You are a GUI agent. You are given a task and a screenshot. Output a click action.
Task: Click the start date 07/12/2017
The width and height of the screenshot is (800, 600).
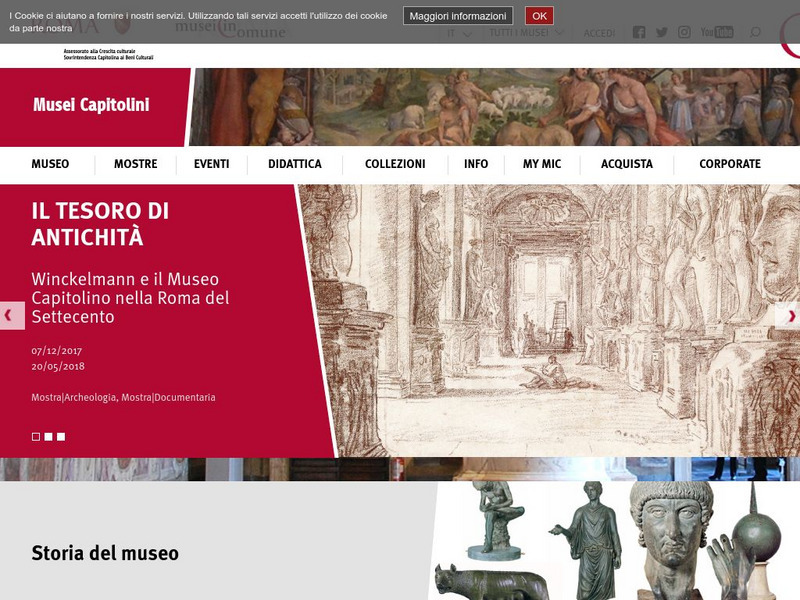tap(57, 351)
